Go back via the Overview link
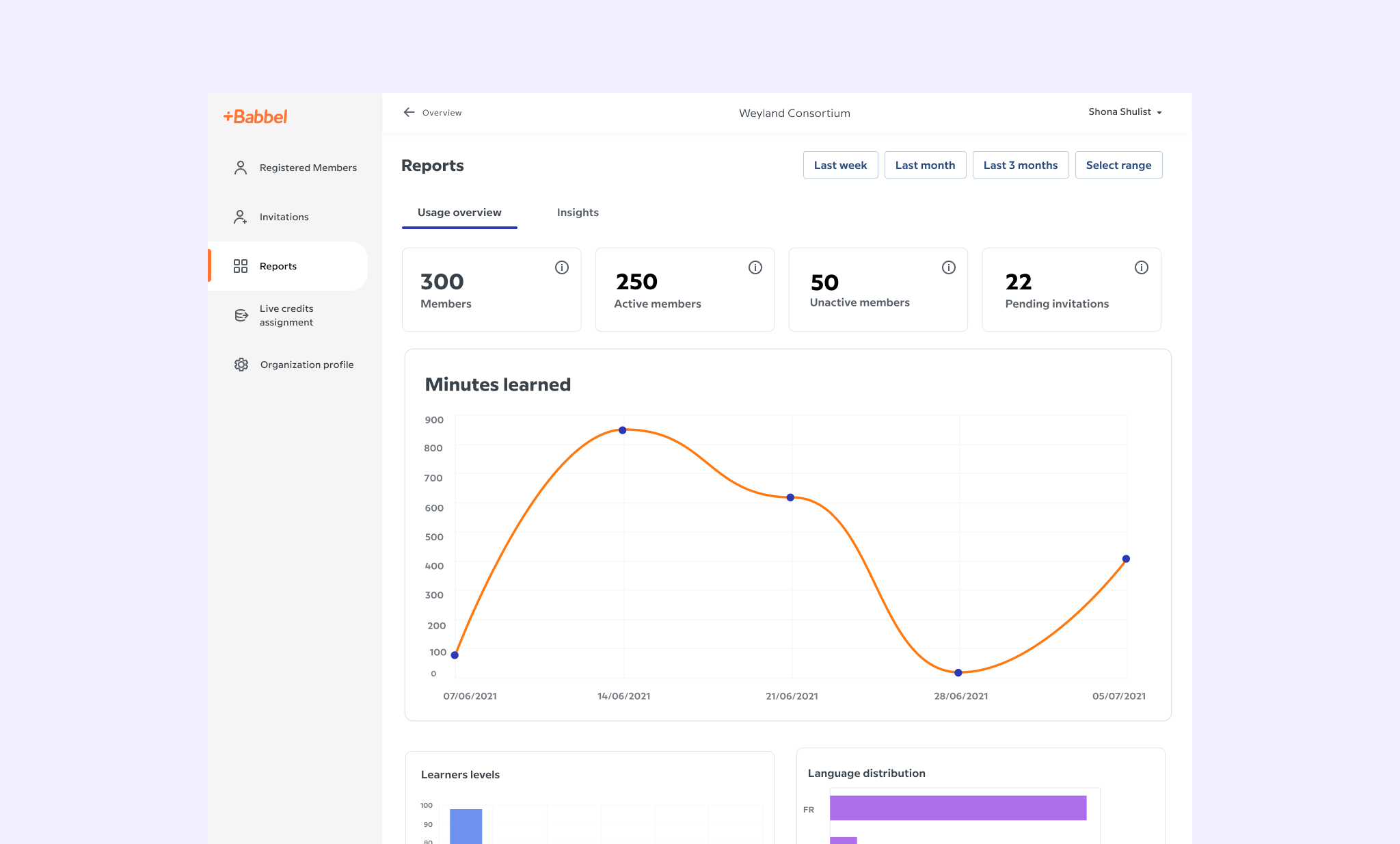The width and height of the screenshot is (1400, 844). tap(442, 113)
